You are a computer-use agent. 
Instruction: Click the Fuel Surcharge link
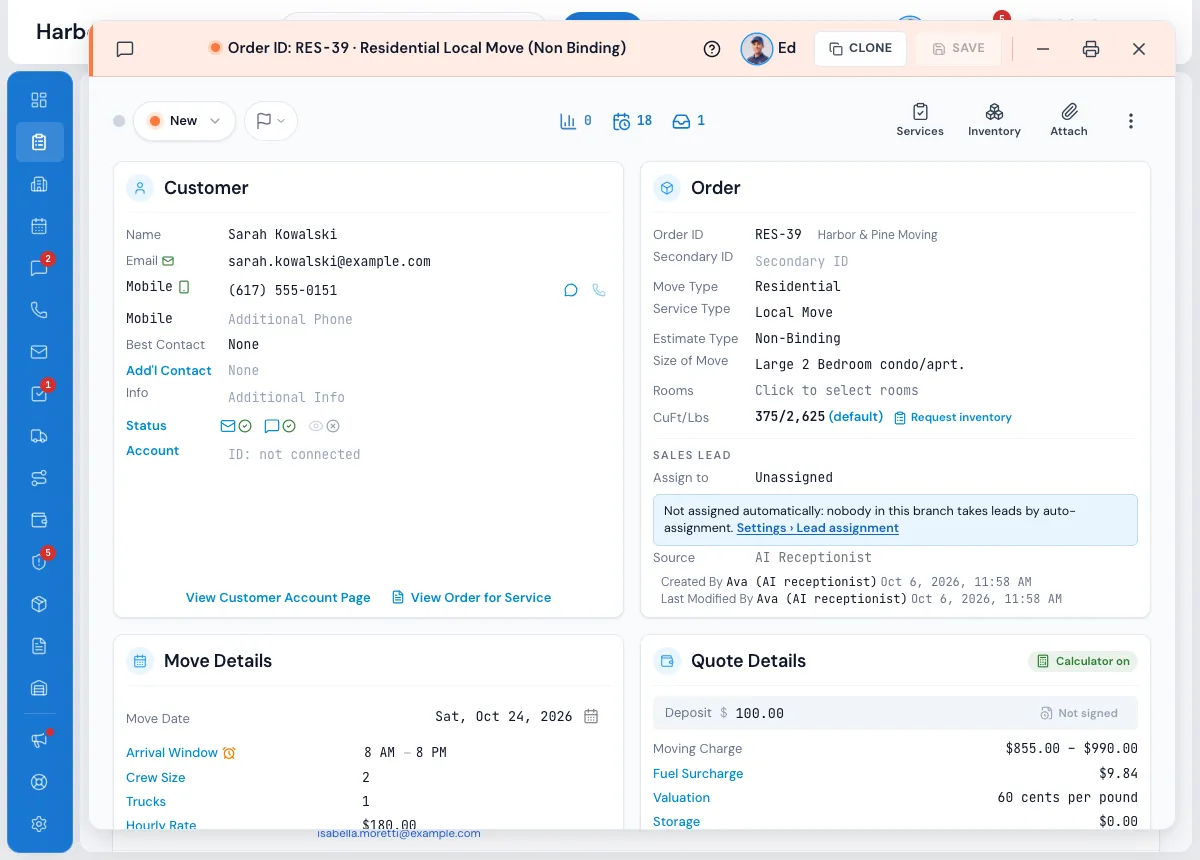pos(698,773)
